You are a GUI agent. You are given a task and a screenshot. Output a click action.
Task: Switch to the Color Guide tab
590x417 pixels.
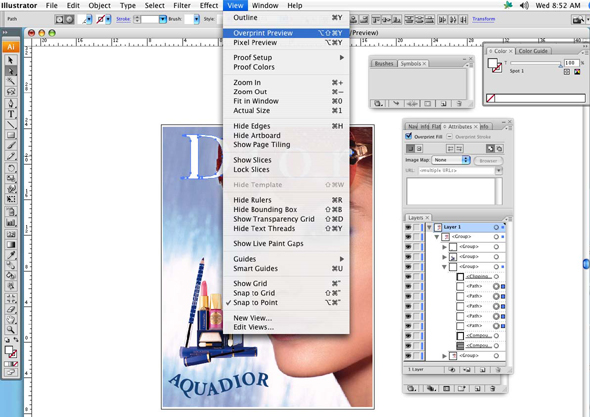pyautogui.click(x=533, y=51)
